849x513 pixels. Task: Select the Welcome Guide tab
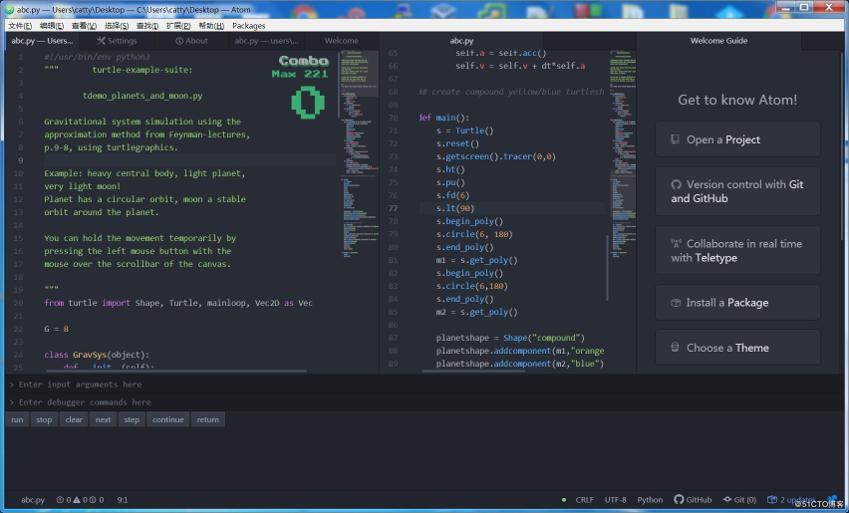719,41
